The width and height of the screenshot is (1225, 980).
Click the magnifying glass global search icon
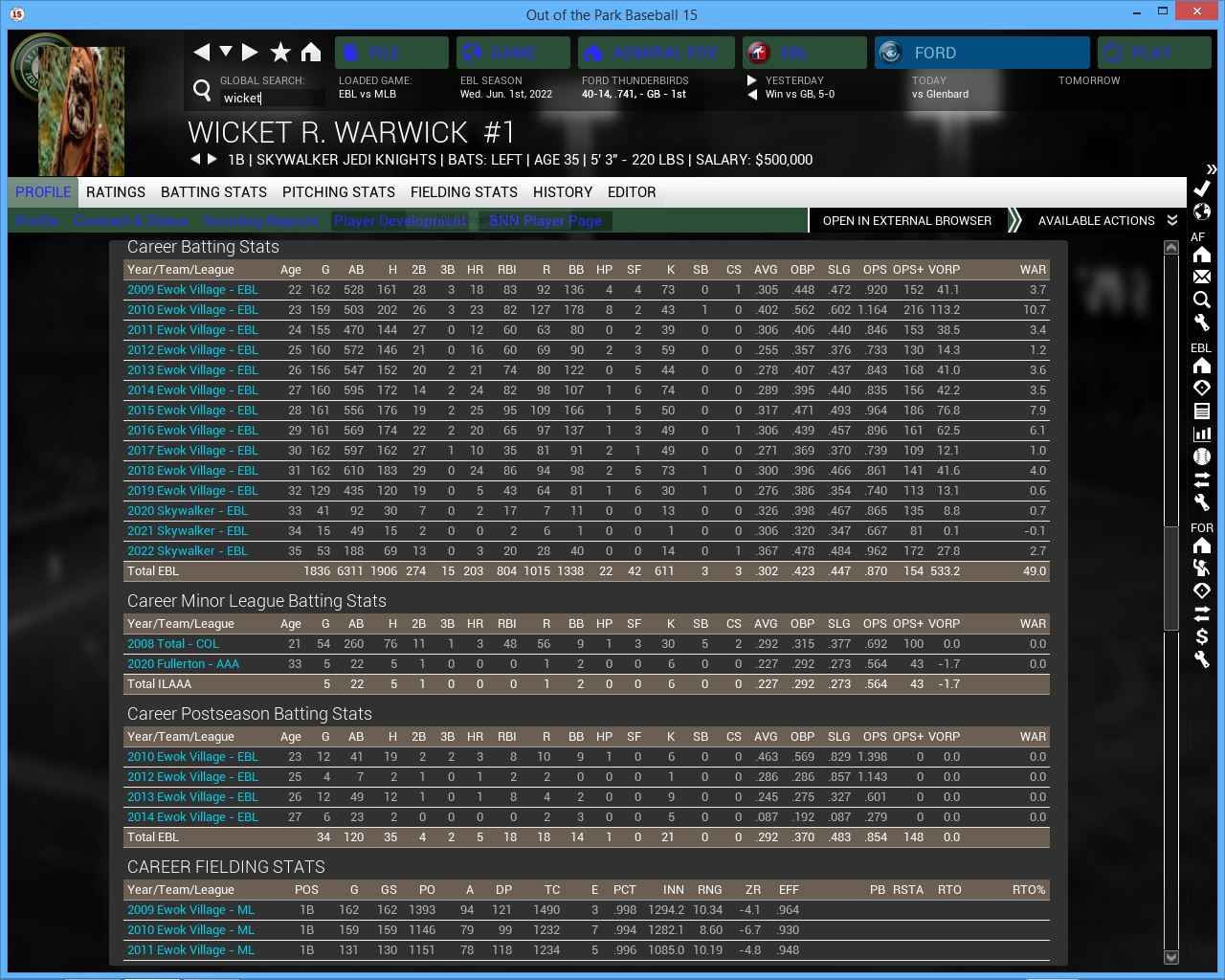pos(202,90)
